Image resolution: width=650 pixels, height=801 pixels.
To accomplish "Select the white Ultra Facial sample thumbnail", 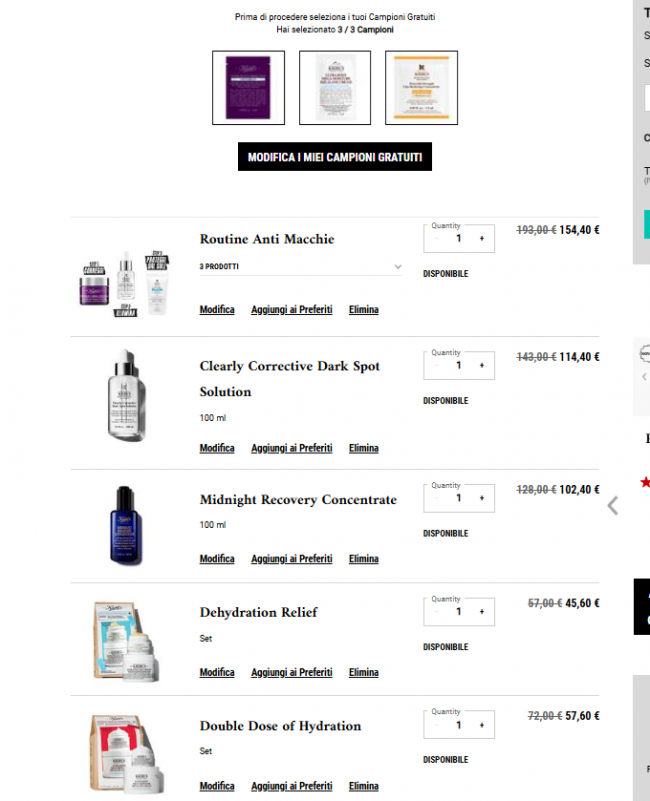I will click(x=335, y=87).
